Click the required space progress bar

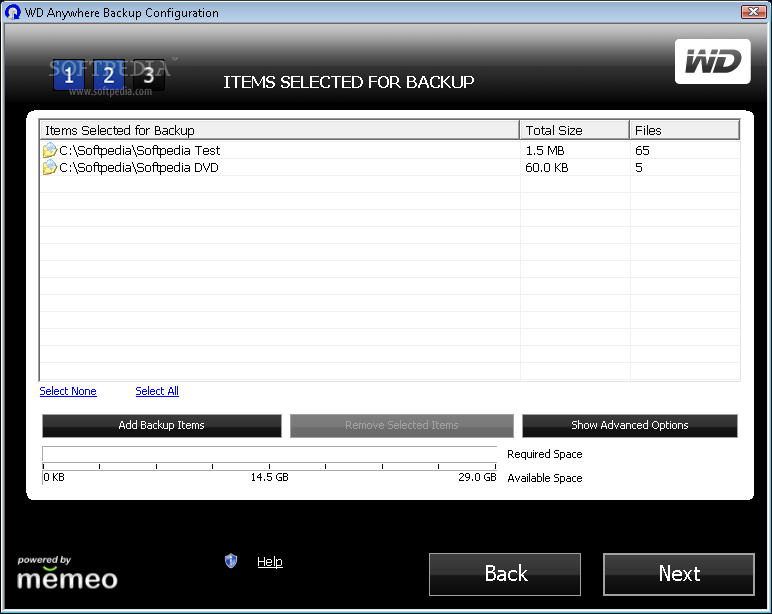(x=269, y=454)
